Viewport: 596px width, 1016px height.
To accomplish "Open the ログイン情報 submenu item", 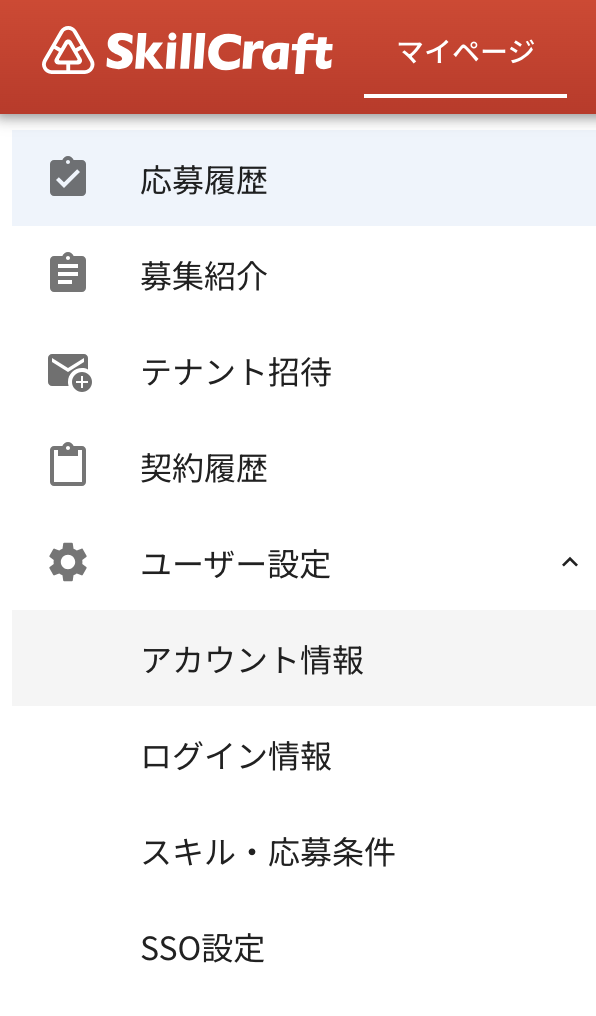I will [x=304, y=754].
